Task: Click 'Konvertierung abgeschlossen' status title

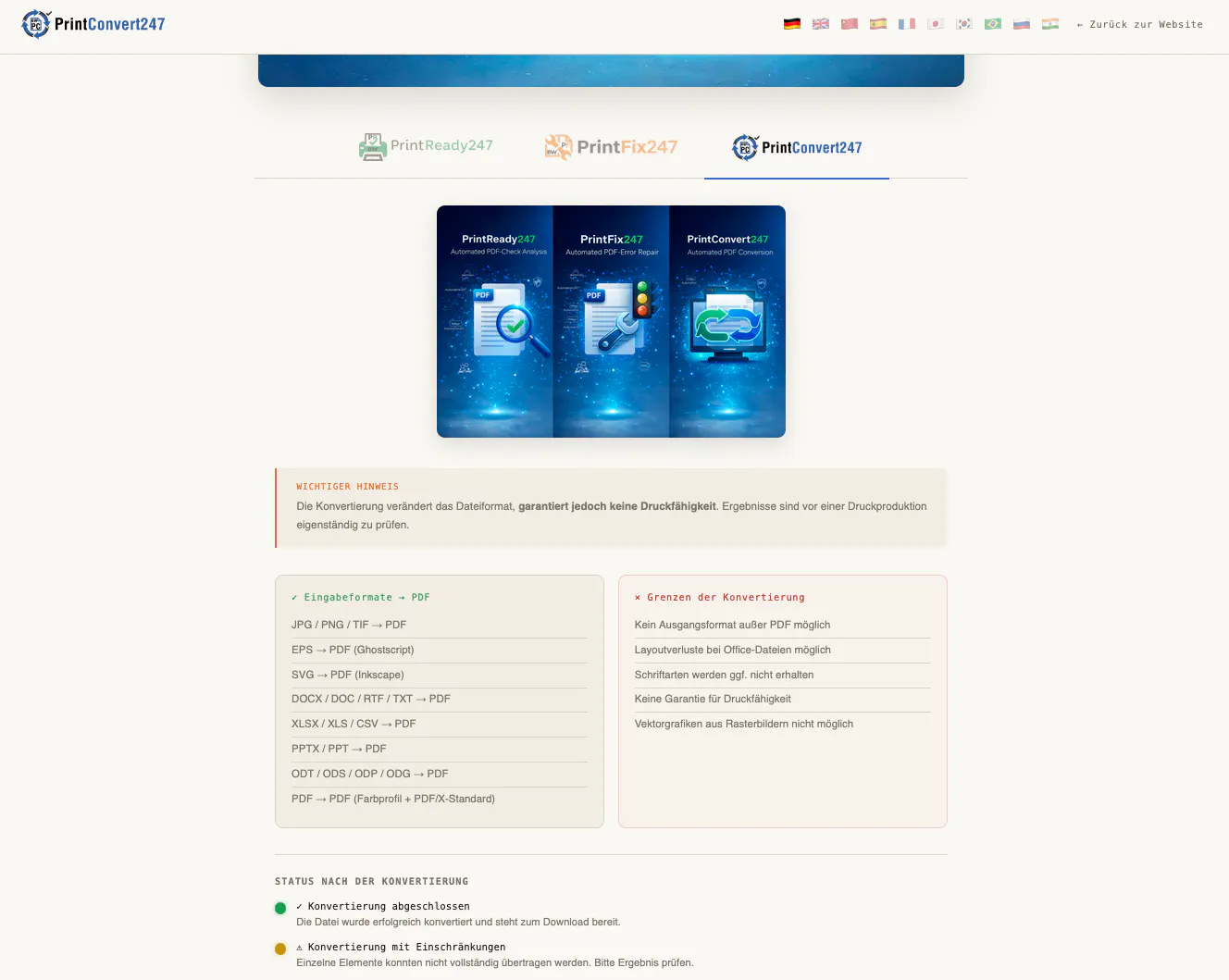Action: (383, 907)
